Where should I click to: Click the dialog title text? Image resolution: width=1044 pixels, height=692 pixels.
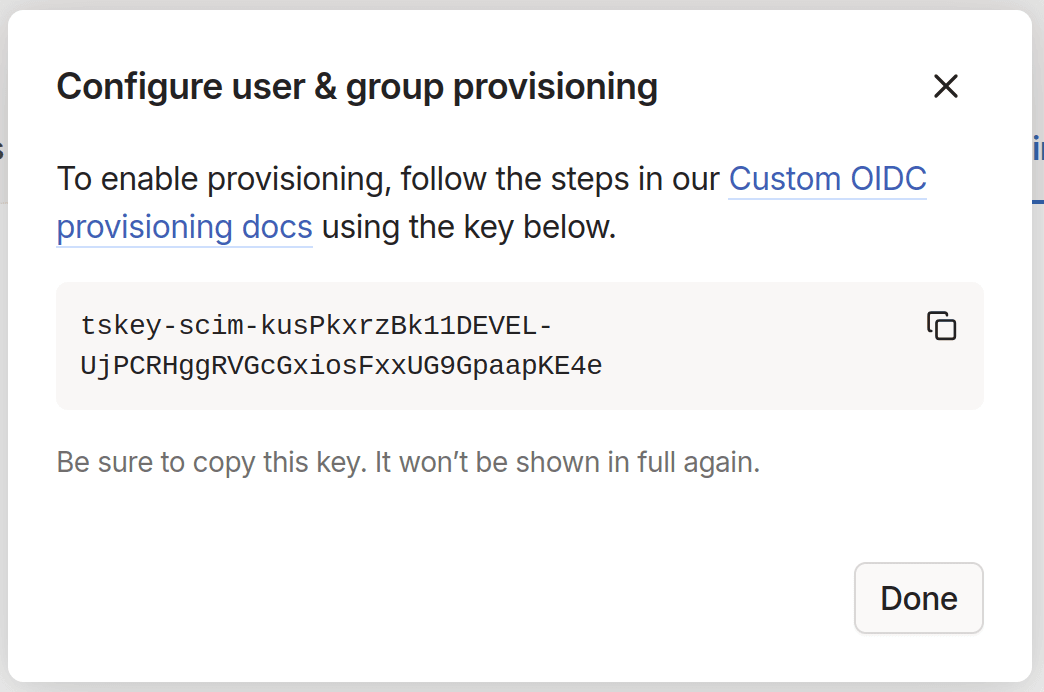point(357,86)
